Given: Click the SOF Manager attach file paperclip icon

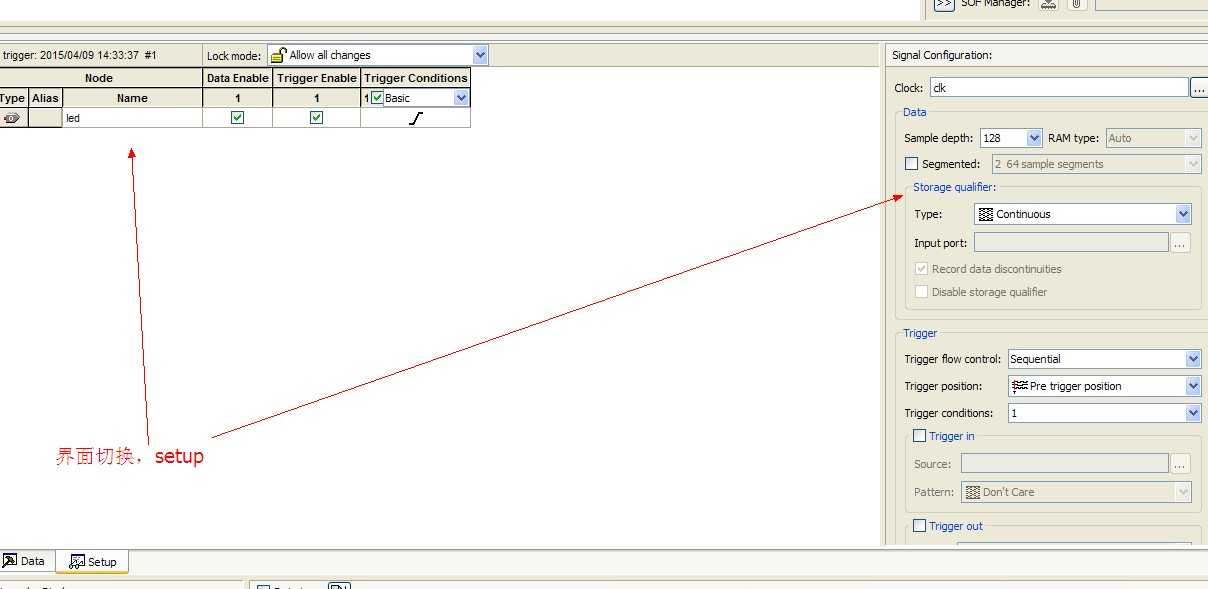Looking at the screenshot, I should click(x=1076, y=4).
